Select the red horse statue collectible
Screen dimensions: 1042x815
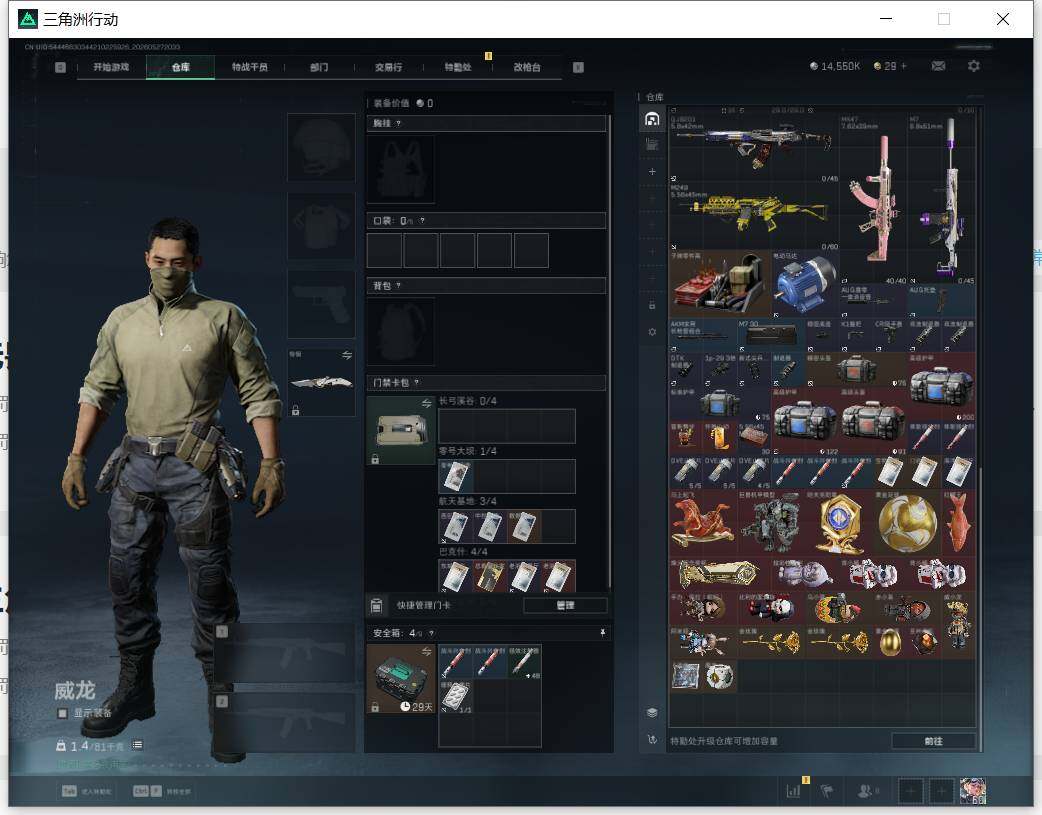(x=703, y=523)
